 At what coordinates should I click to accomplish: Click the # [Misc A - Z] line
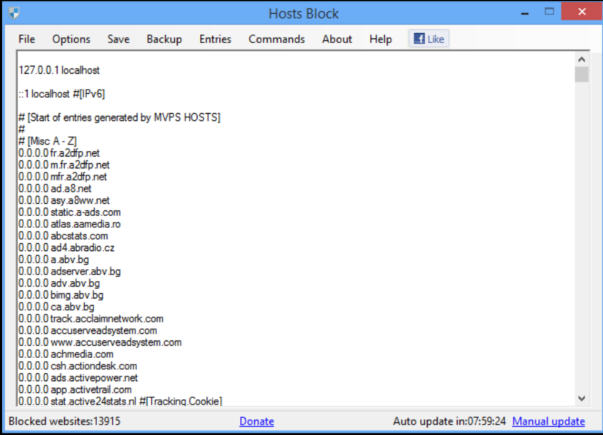coord(48,141)
